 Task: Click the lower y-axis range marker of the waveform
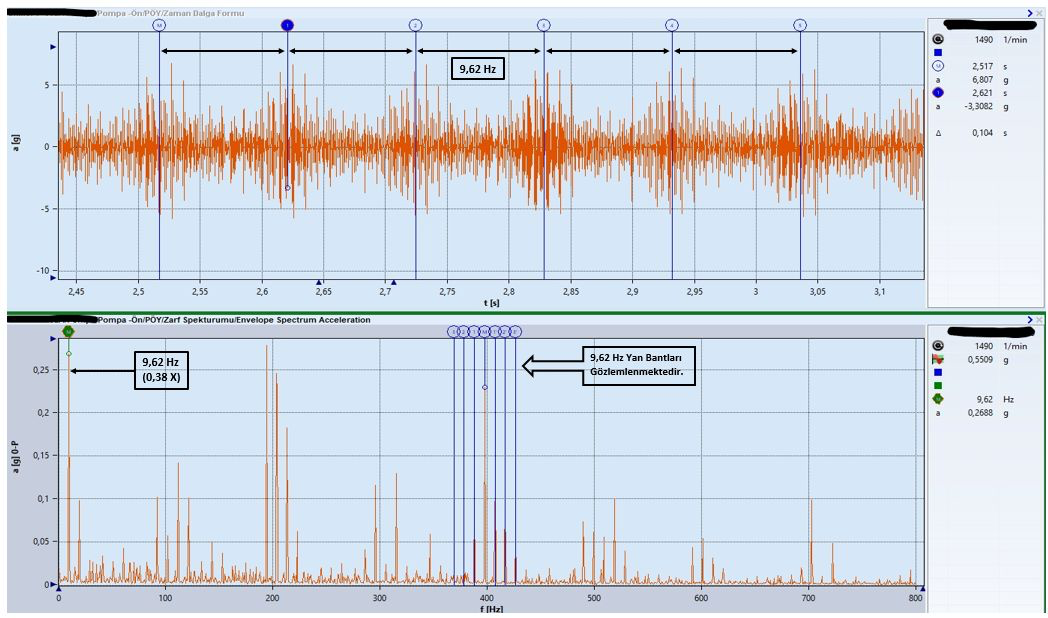[53, 277]
